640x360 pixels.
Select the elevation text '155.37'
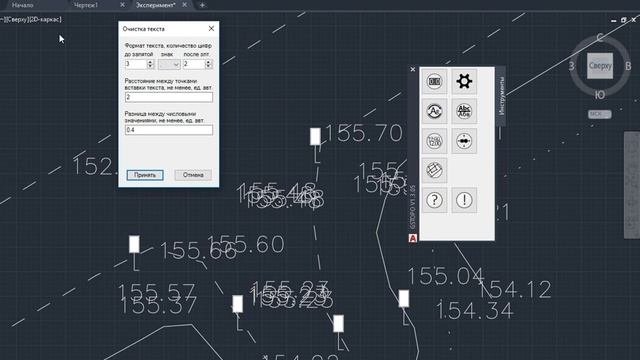click(x=159, y=305)
